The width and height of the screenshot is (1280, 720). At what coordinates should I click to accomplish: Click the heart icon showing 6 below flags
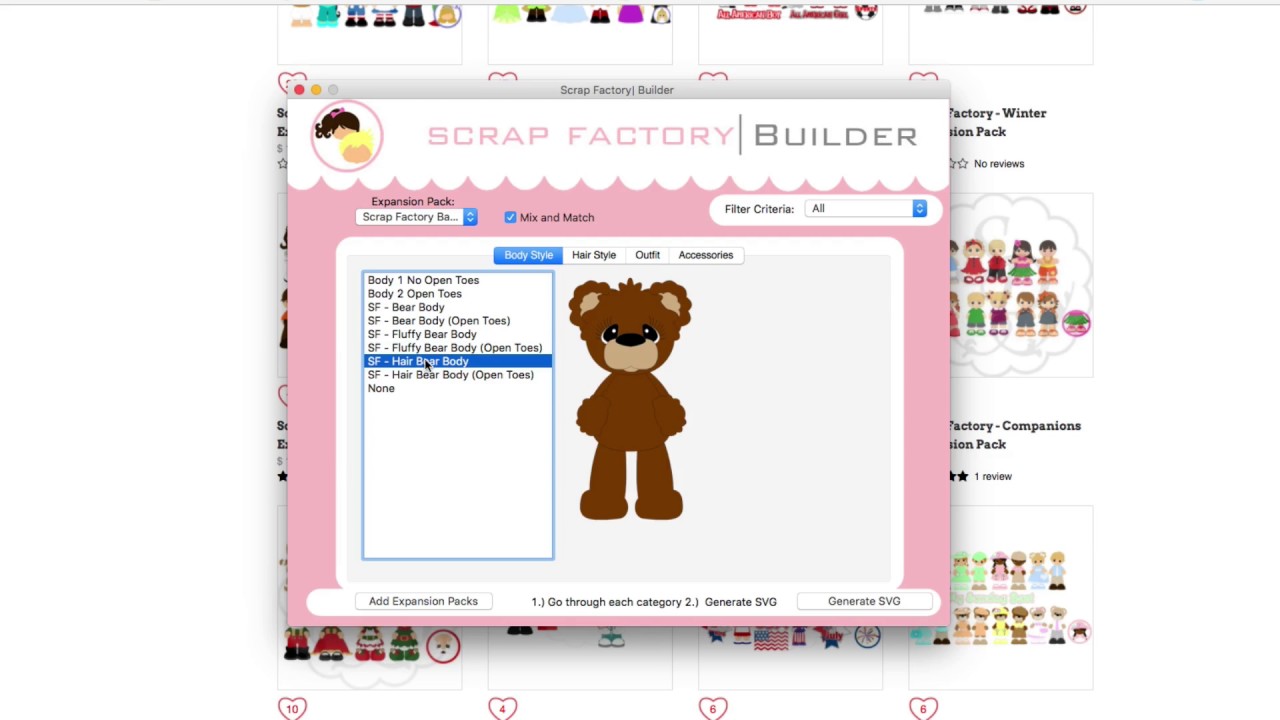point(713,709)
